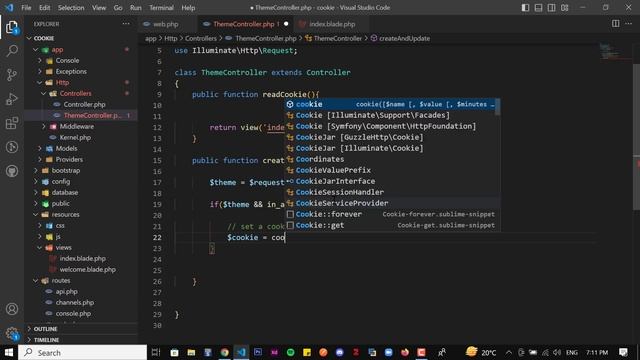Open notification center icon
640x360 pixels.
(x=623, y=352)
